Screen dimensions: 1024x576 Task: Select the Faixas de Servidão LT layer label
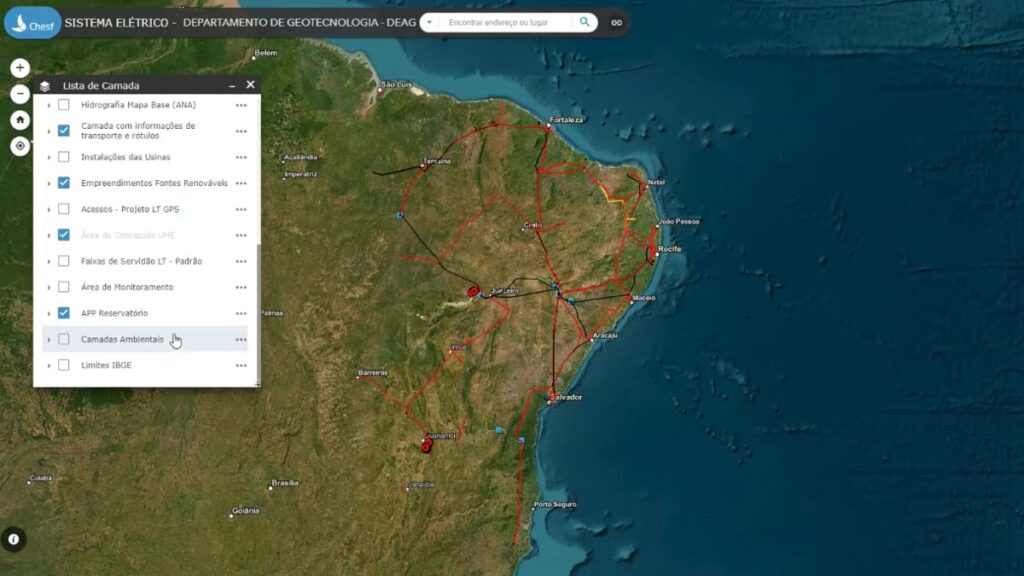(141, 261)
